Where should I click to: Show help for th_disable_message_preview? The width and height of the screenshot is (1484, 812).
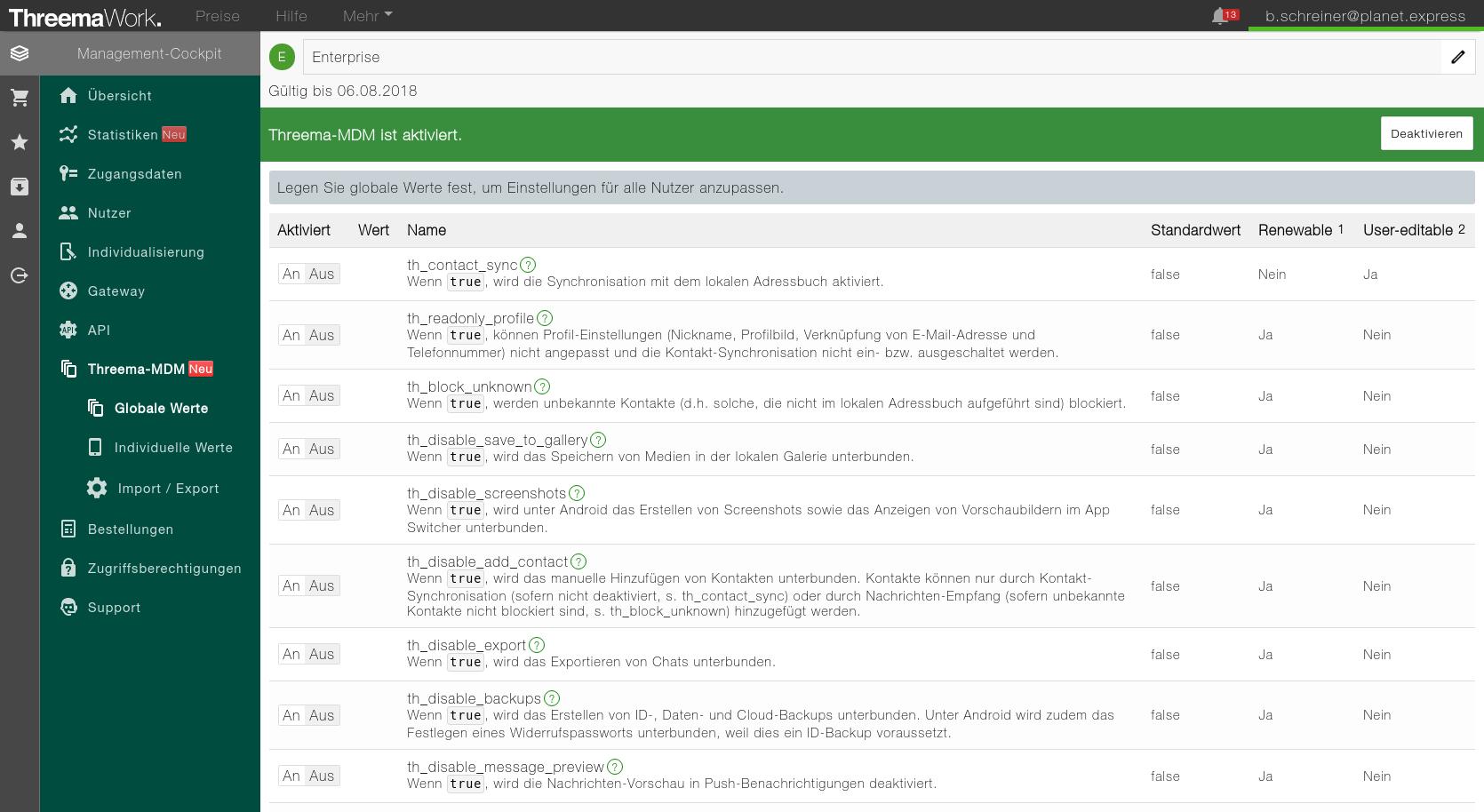[615, 767]
